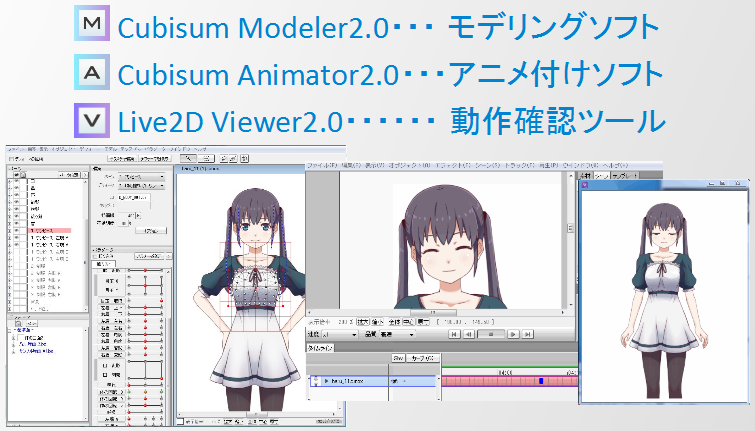
Task: Switch to the テンプレート tab in Animator
Action: click(x=625, y=176)
